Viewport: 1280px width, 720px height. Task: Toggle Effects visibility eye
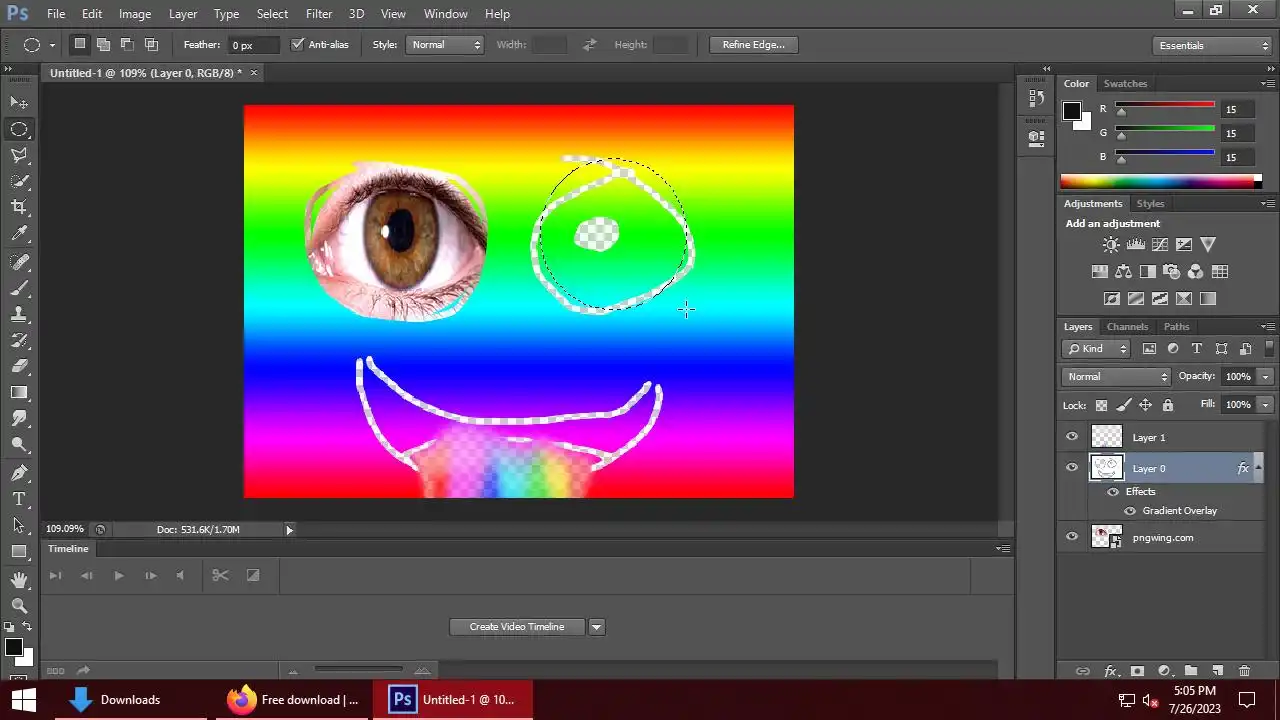click(1113, 492)
